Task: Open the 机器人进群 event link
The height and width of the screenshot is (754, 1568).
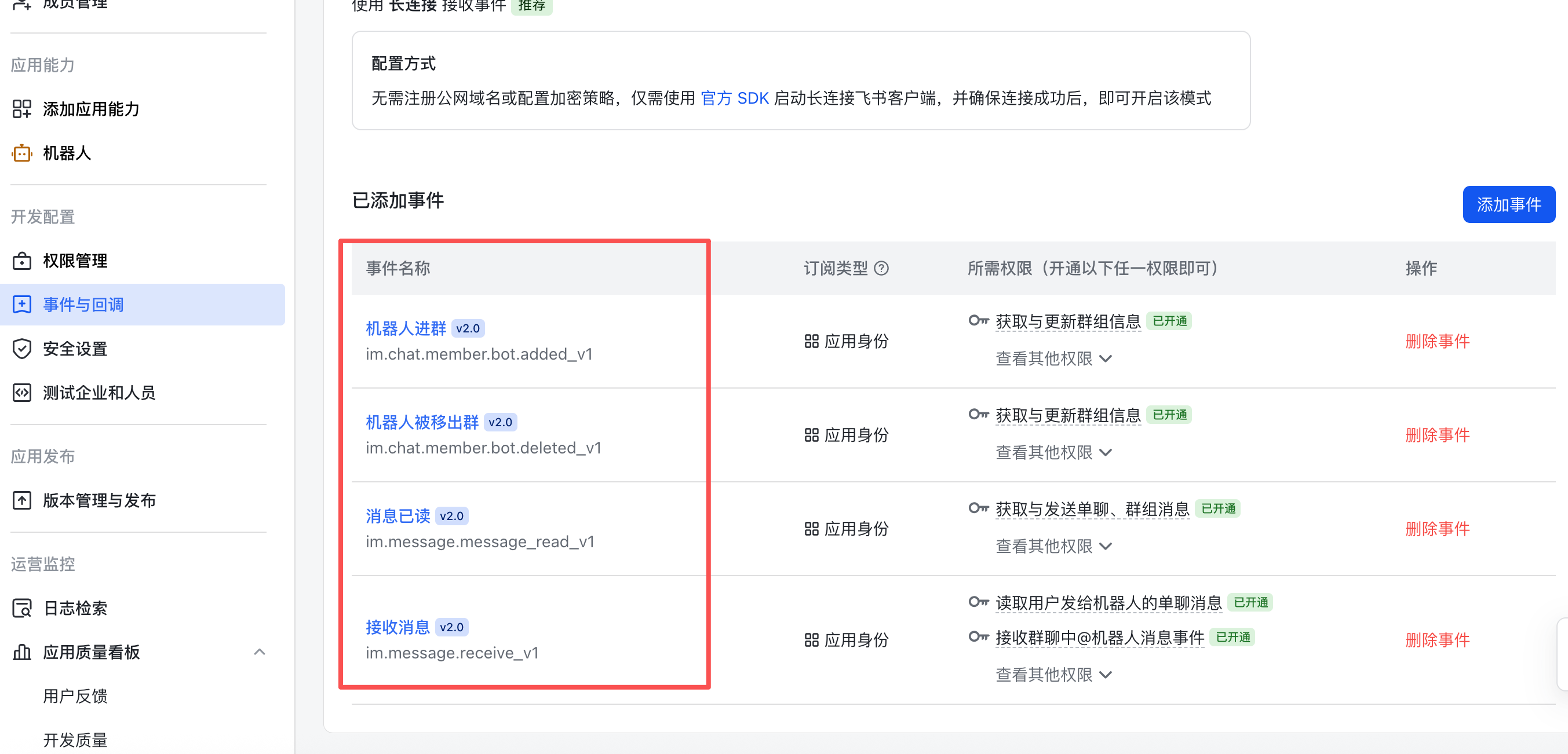Action: pos(406,328)
